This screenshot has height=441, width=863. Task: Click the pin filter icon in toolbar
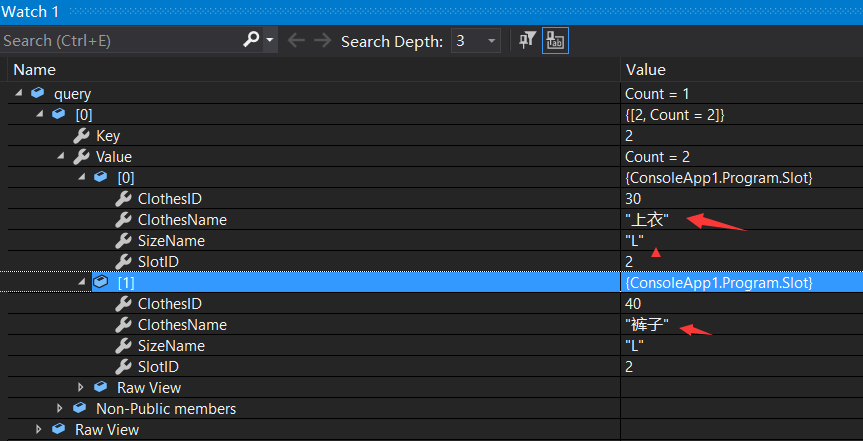(x=527, y=41)
